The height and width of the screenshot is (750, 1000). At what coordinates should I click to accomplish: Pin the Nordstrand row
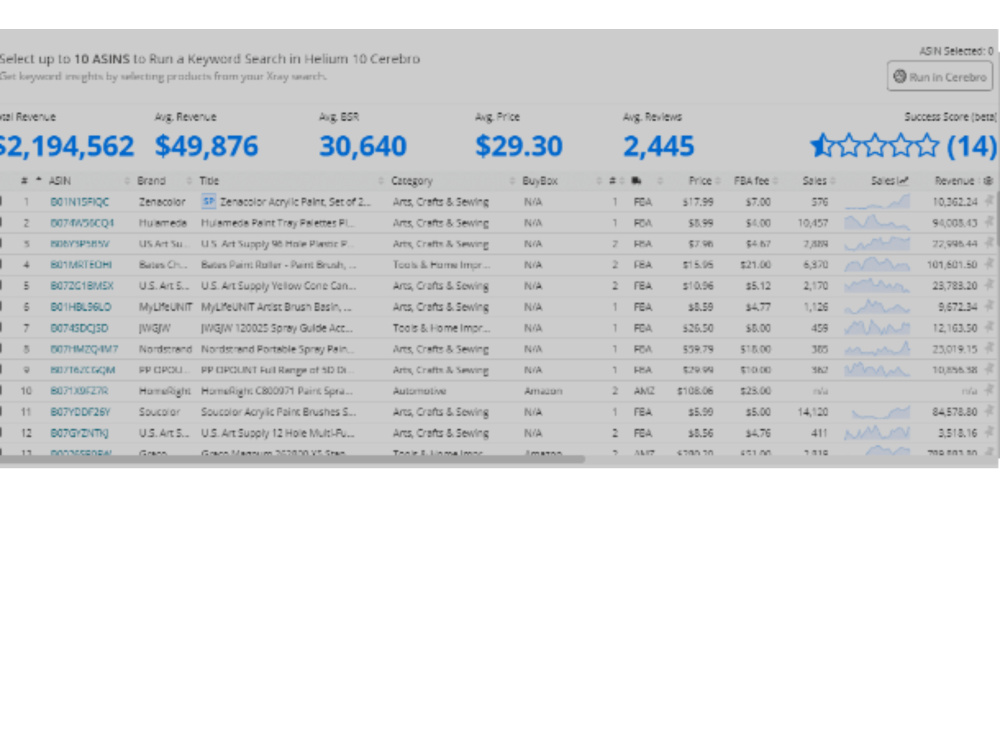(x=989, y=349)
